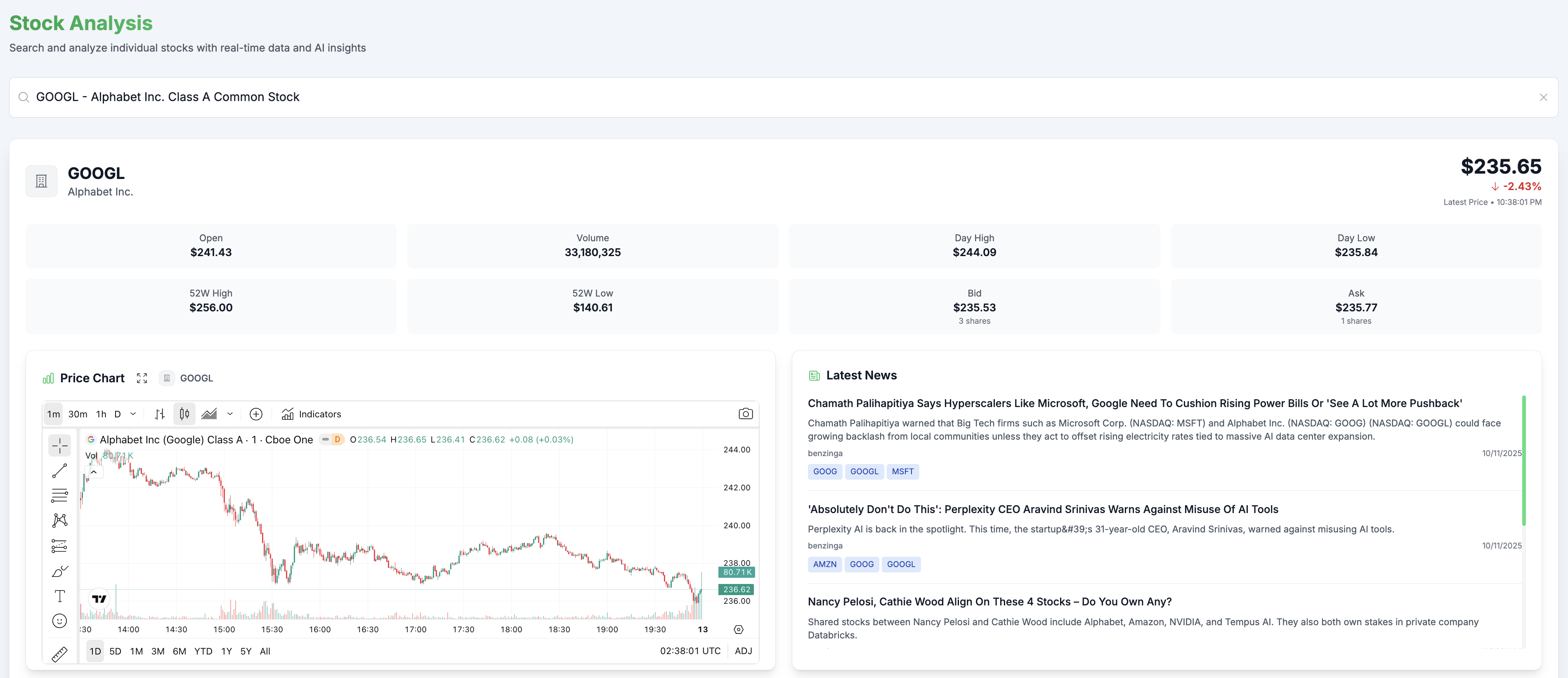The image size is (1568, 678).
Task: Open the Indicators menu
Action: pyautogui.click(x=312, y=414)
